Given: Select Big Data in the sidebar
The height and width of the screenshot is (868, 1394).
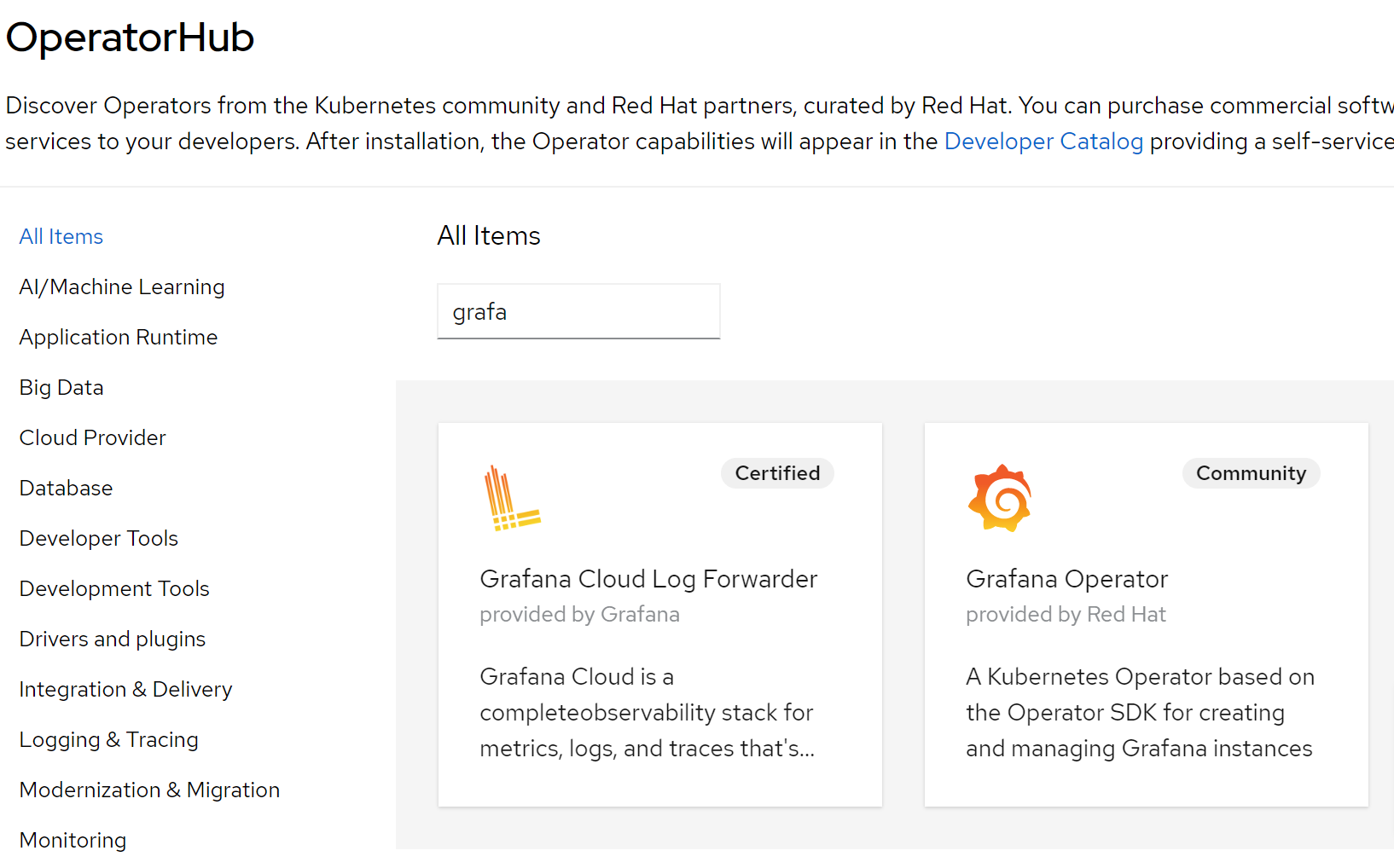Looking at the screenshot, I should (61, 388).
